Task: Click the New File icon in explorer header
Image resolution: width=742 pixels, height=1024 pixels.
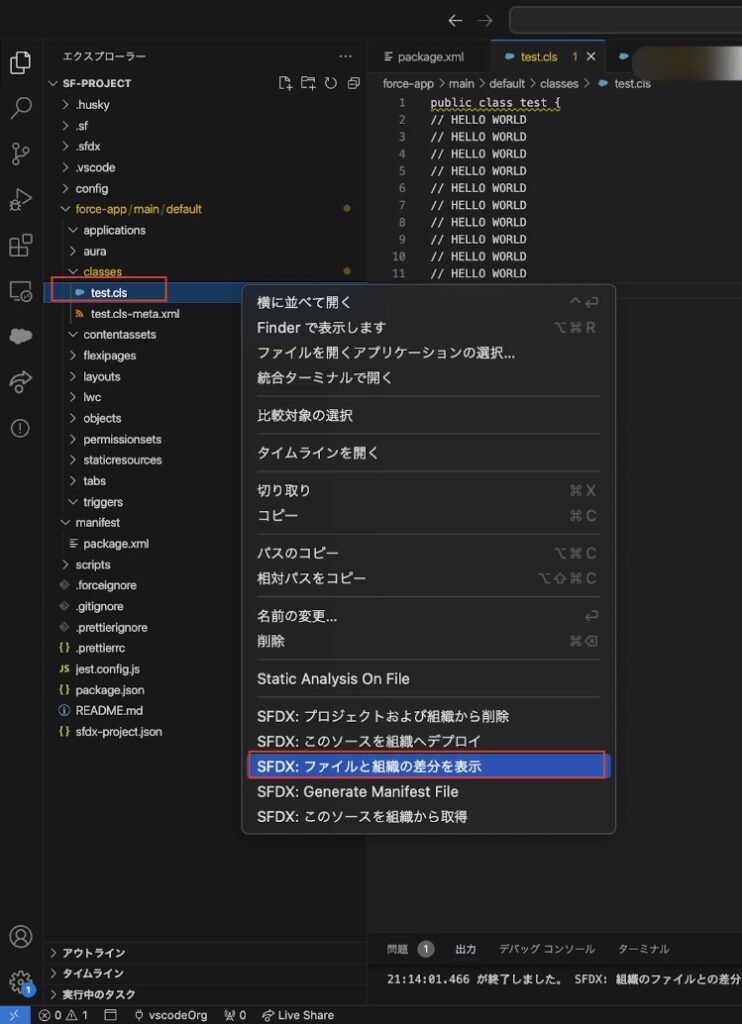Action: tap(286, 83)
